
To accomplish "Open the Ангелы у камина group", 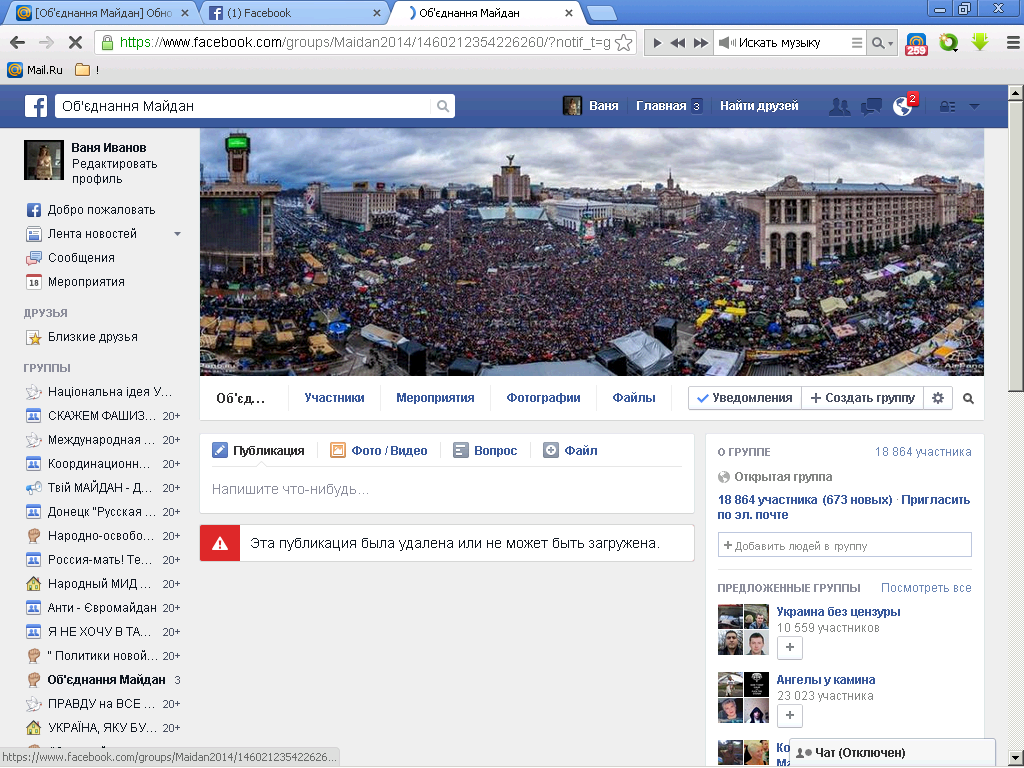I will click(825, 680).
